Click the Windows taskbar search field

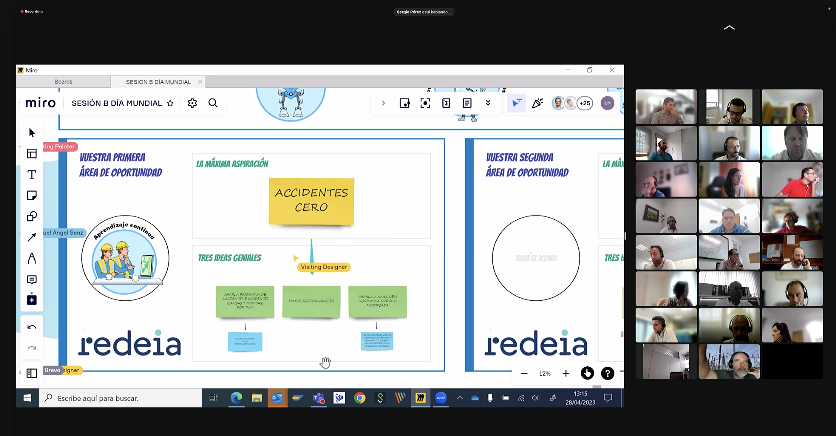[120, 398]
